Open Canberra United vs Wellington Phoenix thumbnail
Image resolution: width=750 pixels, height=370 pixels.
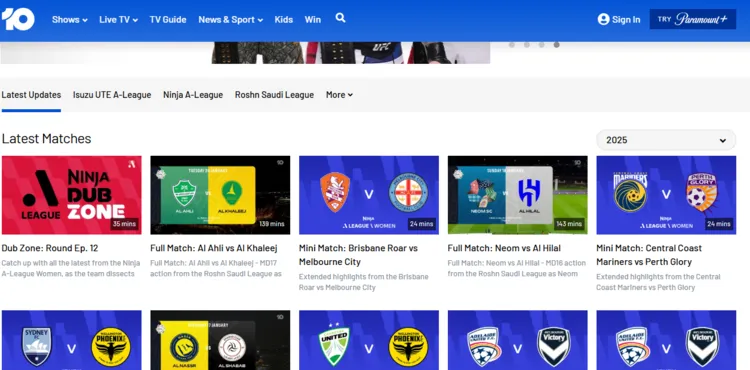pyautogui.click(x=369, y=340)
